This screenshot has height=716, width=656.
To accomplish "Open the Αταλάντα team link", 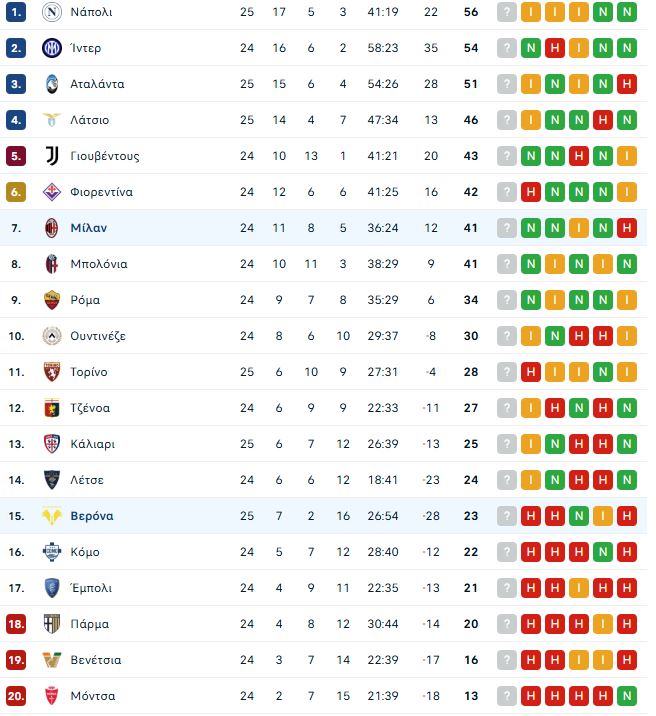I will (x=97, y=84).
